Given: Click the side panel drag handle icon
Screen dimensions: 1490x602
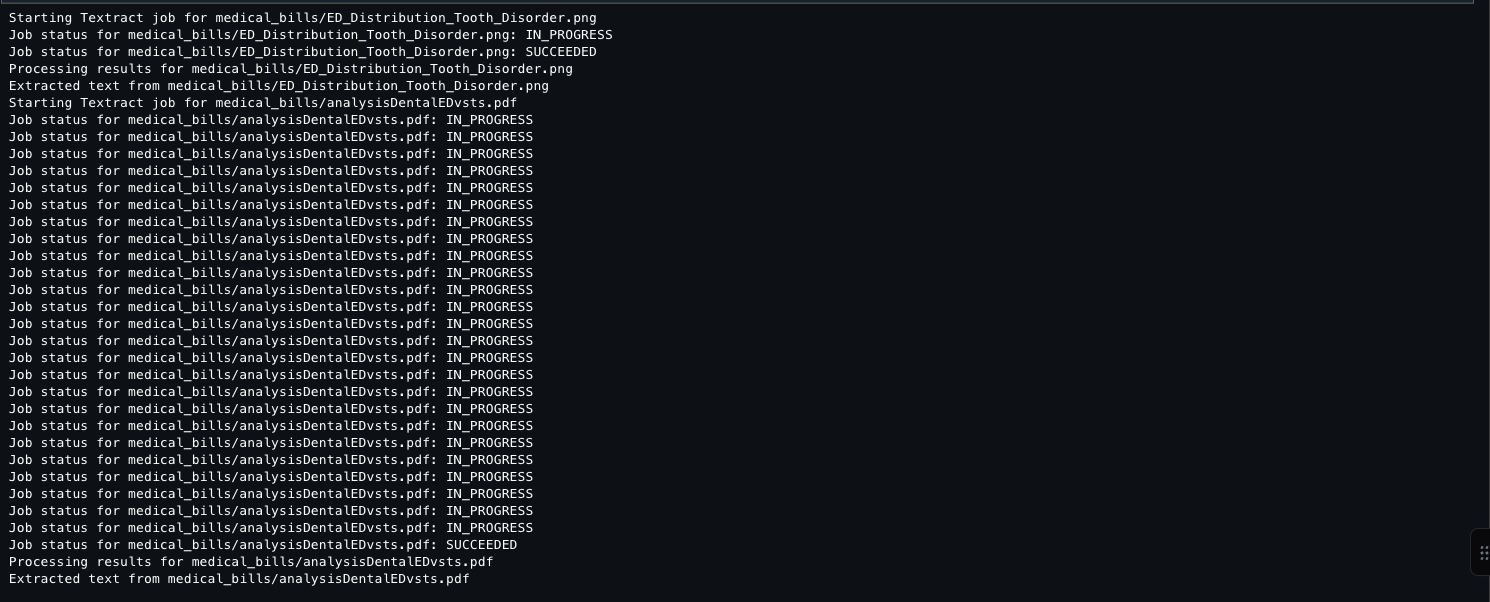Looking at the screenshot, I should (1483, 552).
